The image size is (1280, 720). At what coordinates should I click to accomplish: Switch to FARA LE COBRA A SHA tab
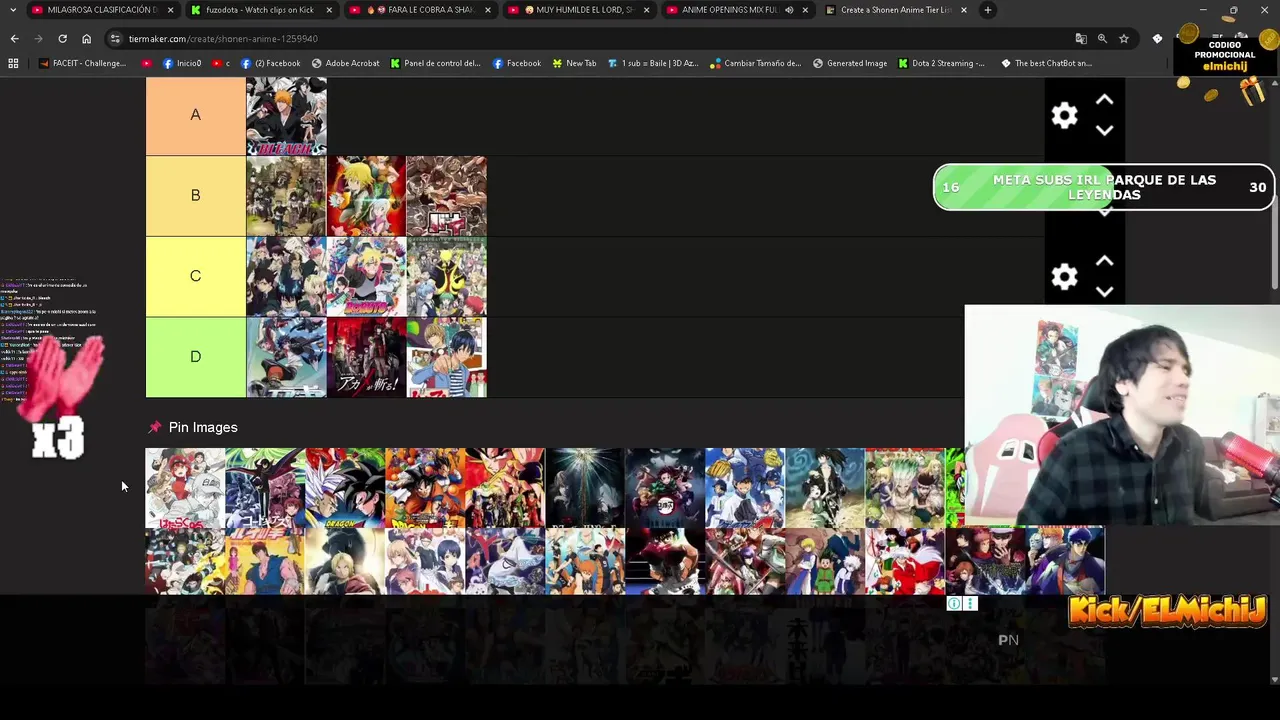420,10
